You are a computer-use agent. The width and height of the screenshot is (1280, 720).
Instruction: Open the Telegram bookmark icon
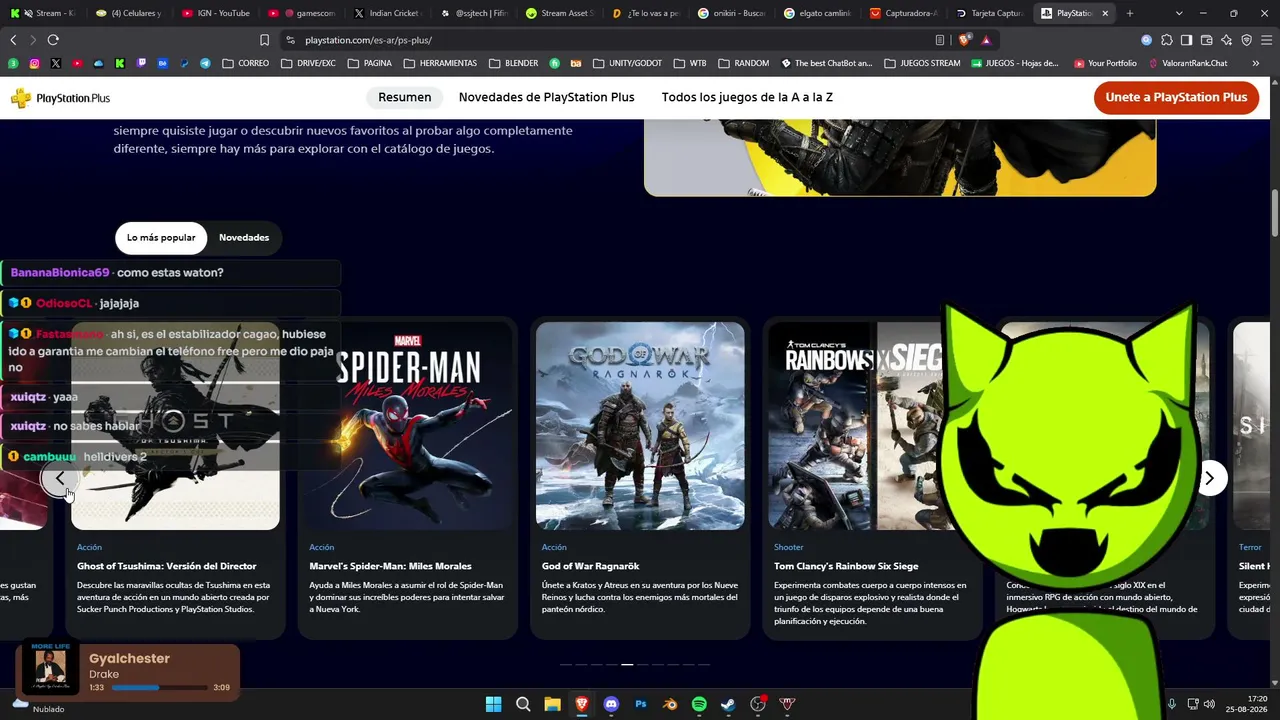coord(205,63)
